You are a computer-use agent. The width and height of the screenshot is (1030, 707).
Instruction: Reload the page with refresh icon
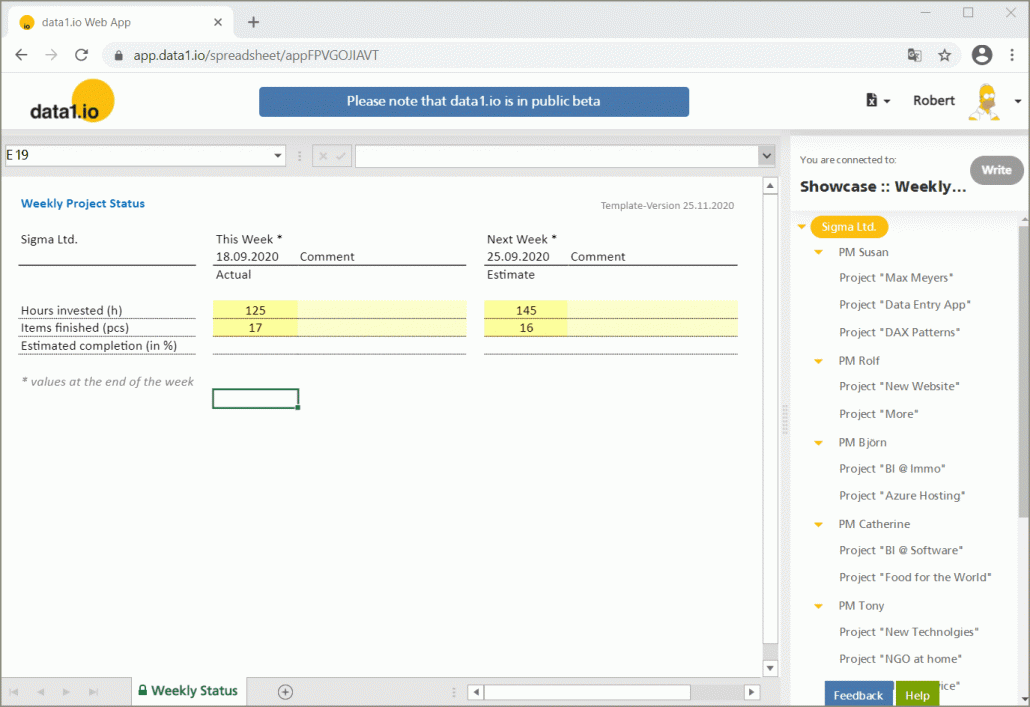click(81, 55)
